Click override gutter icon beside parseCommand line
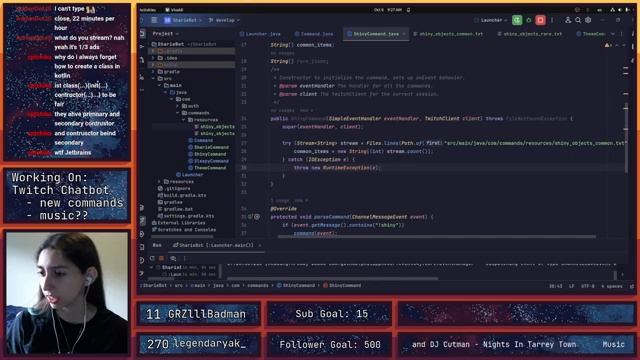 [251, 217]
